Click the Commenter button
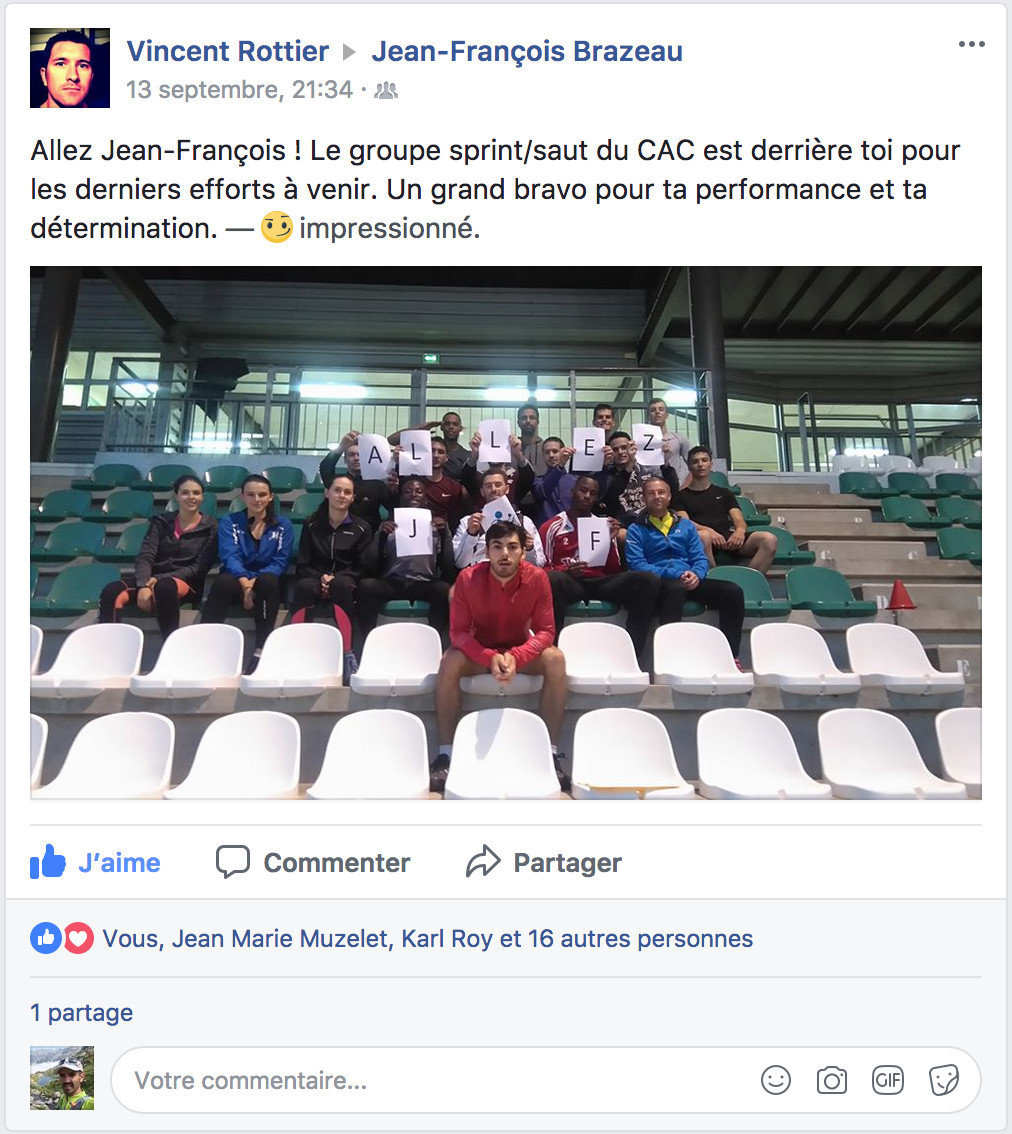Screen dimensions: 1012x1134 pos(313,862)
